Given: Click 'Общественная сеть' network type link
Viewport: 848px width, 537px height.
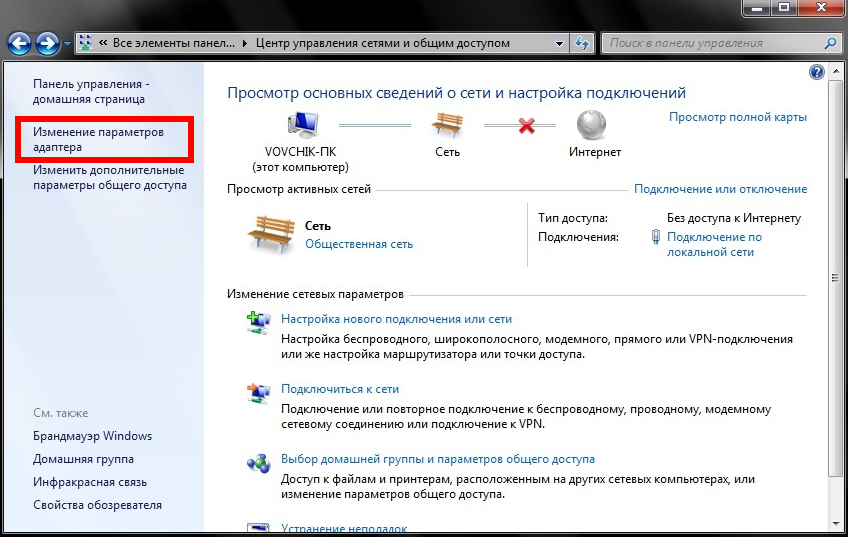Looking at the screenshot, I should [x=359, y=244].
